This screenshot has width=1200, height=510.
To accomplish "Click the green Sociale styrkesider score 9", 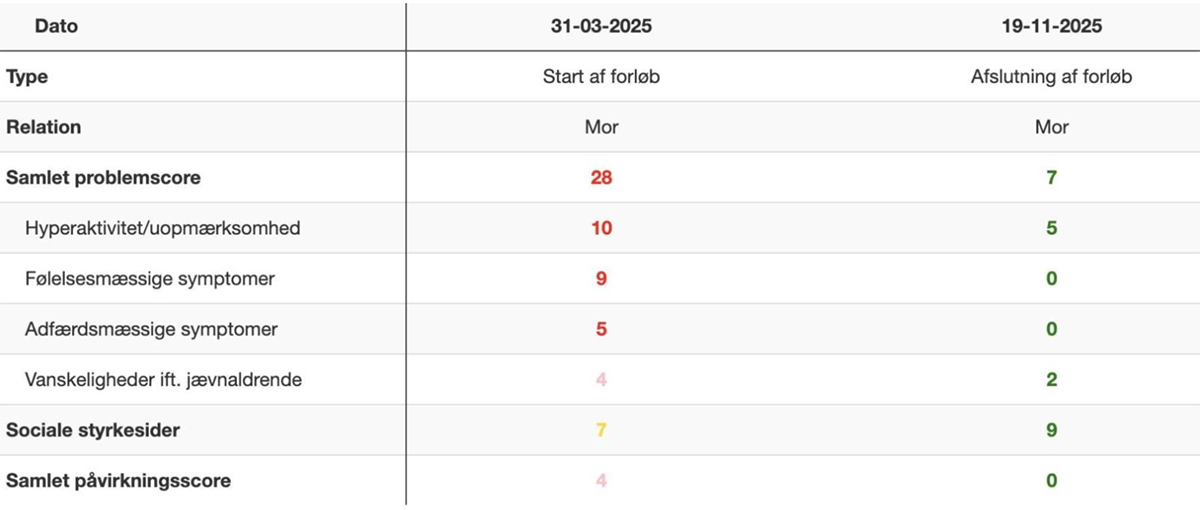I will pos(1052,430).
